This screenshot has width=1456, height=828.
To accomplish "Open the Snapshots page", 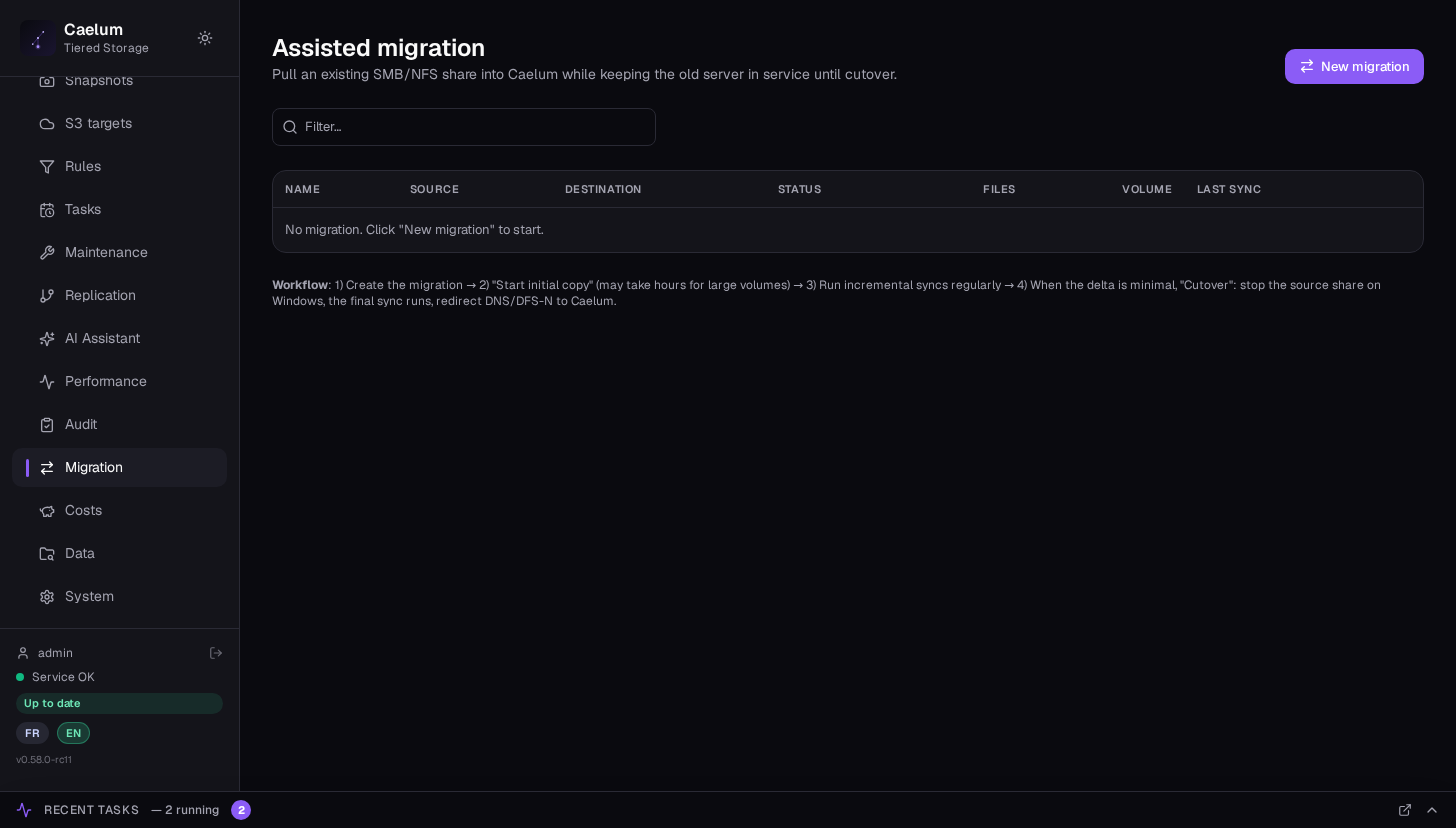I will (119, 81).
